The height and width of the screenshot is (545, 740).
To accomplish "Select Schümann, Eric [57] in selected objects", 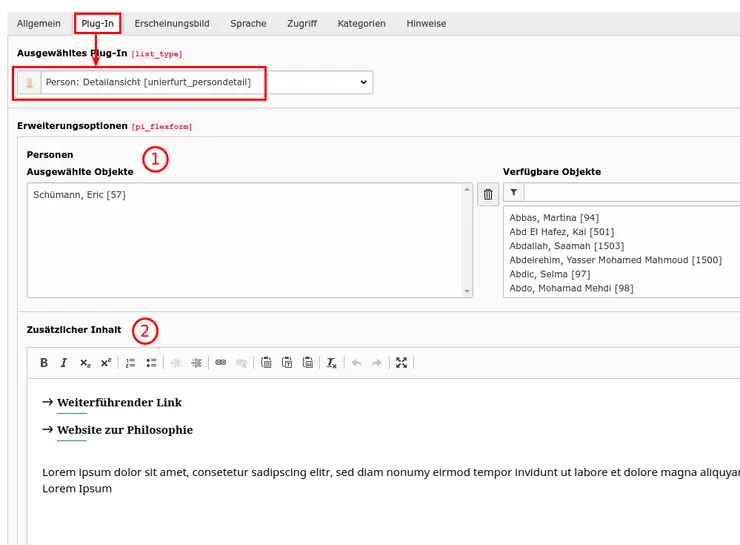I will click(79, 195).
